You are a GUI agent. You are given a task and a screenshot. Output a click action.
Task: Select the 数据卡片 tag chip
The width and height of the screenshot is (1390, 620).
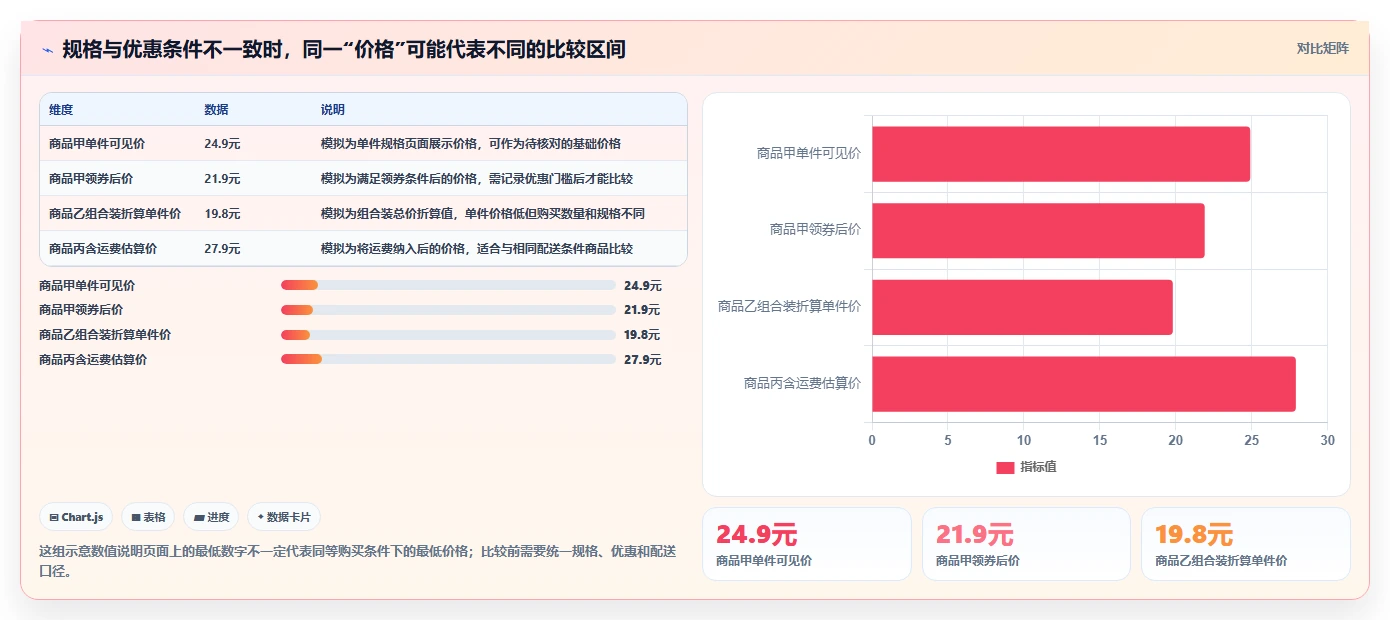[x=284, y=517]
